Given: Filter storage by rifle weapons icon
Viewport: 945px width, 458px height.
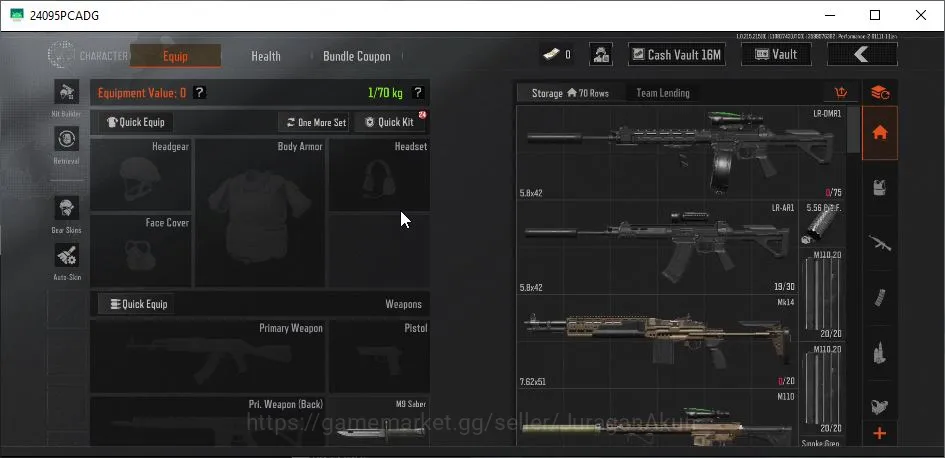Looking at the screenshot, I should [x=879, y=243].
